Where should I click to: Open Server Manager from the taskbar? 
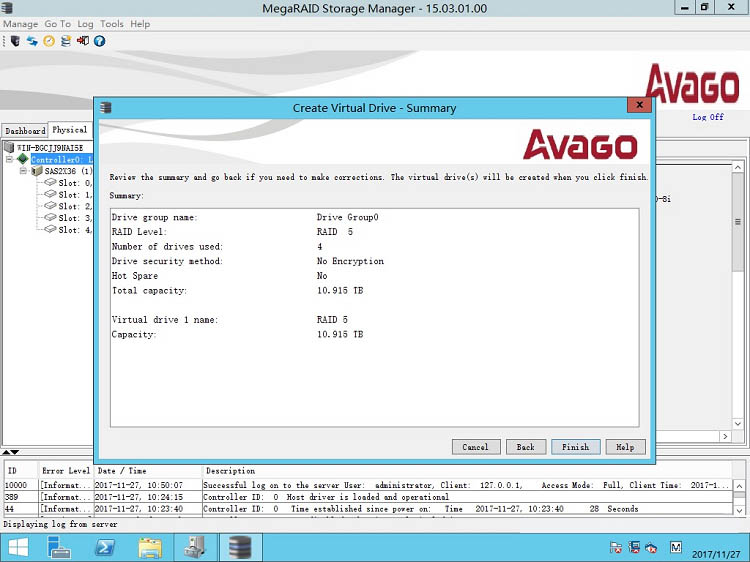(x=59, y=548)
